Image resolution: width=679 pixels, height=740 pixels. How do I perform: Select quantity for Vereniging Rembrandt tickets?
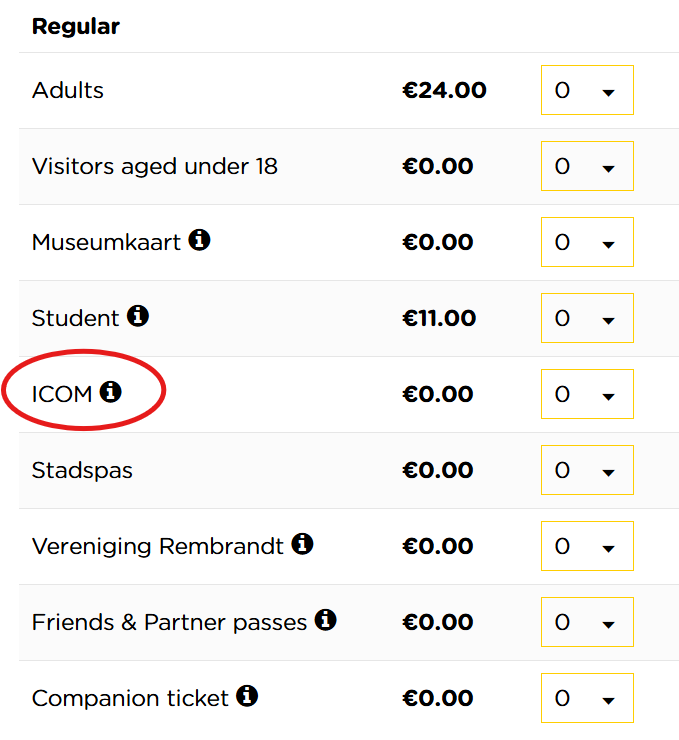[x=587, y=547]
